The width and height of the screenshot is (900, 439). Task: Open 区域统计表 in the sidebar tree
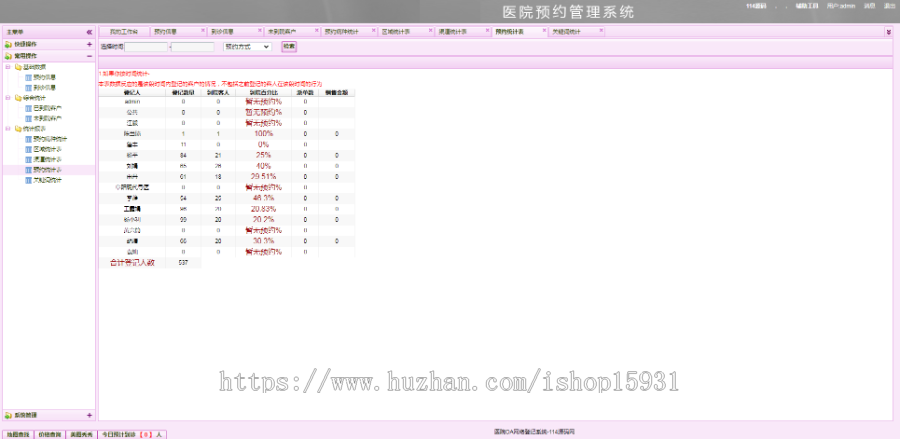click(47, 149)
